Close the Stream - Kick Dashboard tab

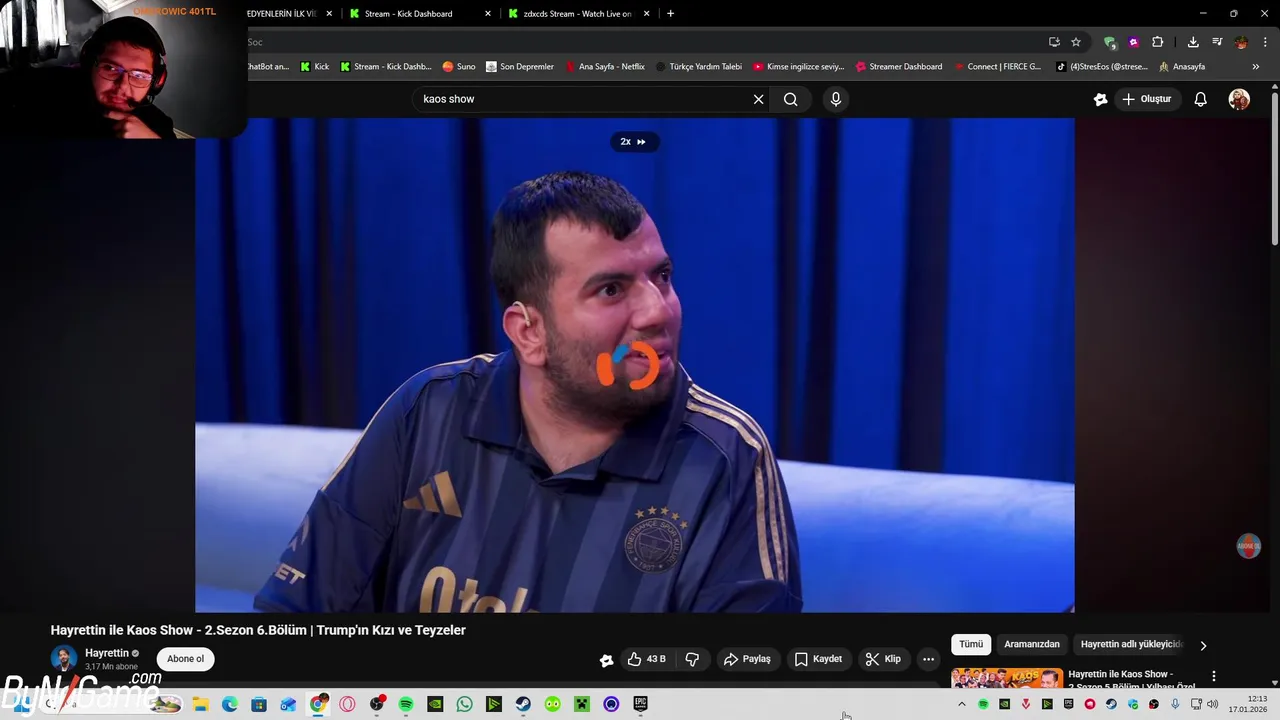pyautogui.click(x=488, y=14)
